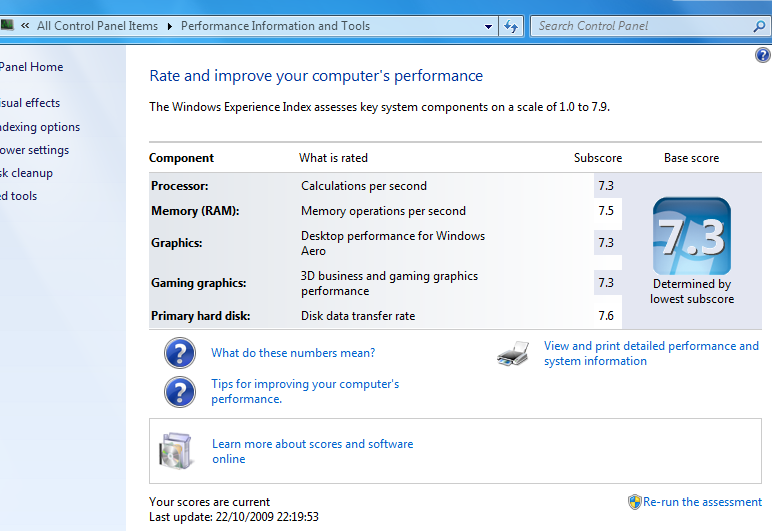Click question icon beside Tips for improving
Viewport: 772px width, 531px height.
tap(180, 392)
